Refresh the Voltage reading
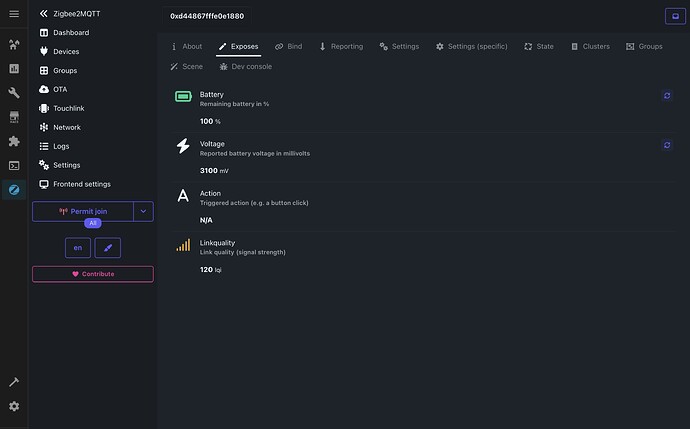690x429 pixels. [x=667, y=145]
